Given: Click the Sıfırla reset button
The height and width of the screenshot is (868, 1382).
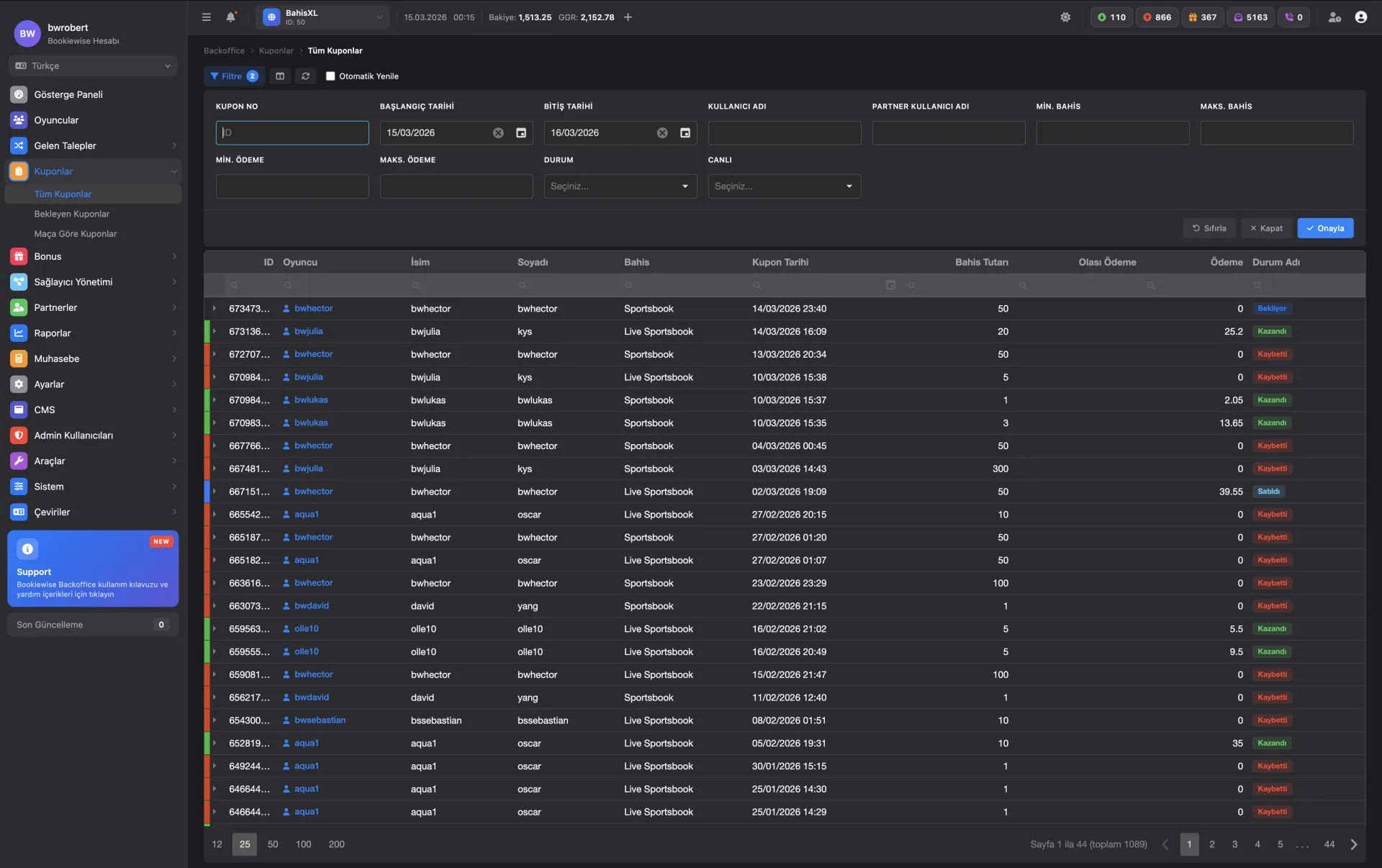Looking at the screenshot, I should click(x=1209, y=228).
